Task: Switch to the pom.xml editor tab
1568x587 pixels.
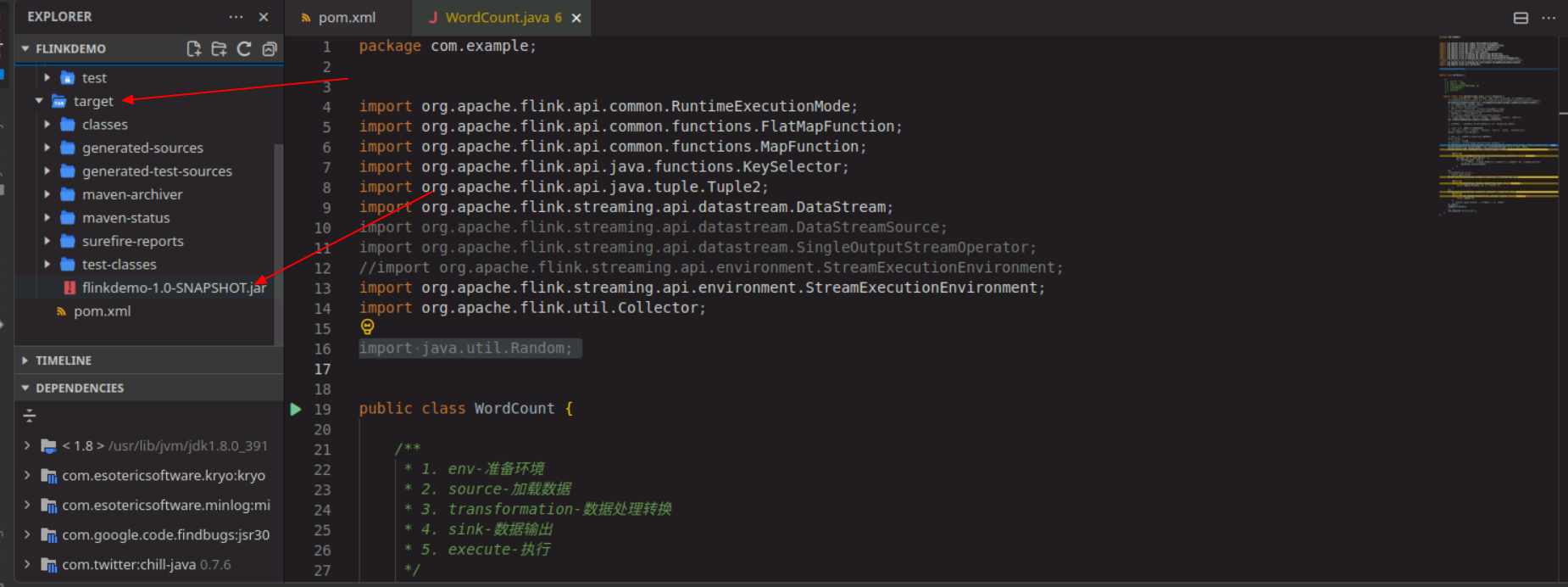Action: click(348, 18)
